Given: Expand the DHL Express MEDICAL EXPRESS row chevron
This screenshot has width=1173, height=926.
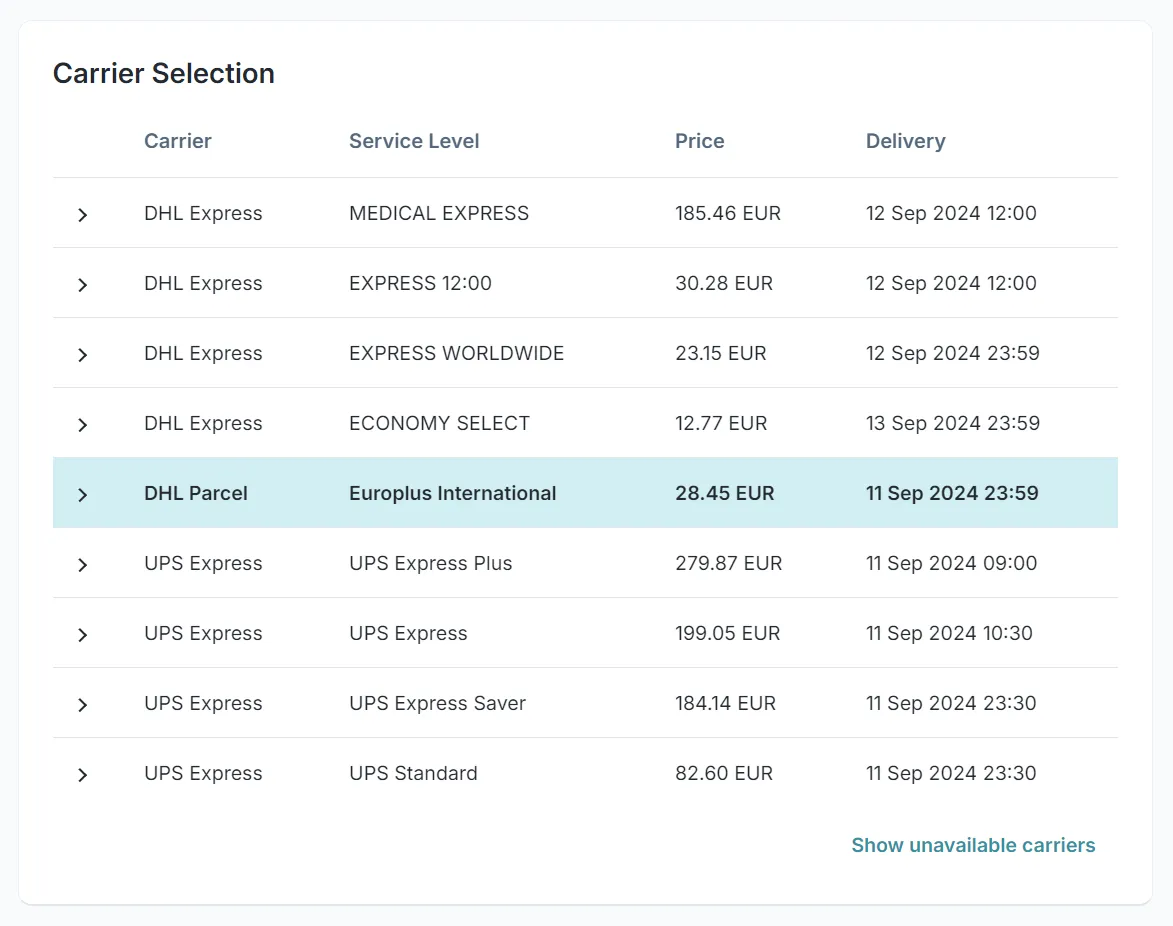Looking at the screenshot, I should click(82, 215).
